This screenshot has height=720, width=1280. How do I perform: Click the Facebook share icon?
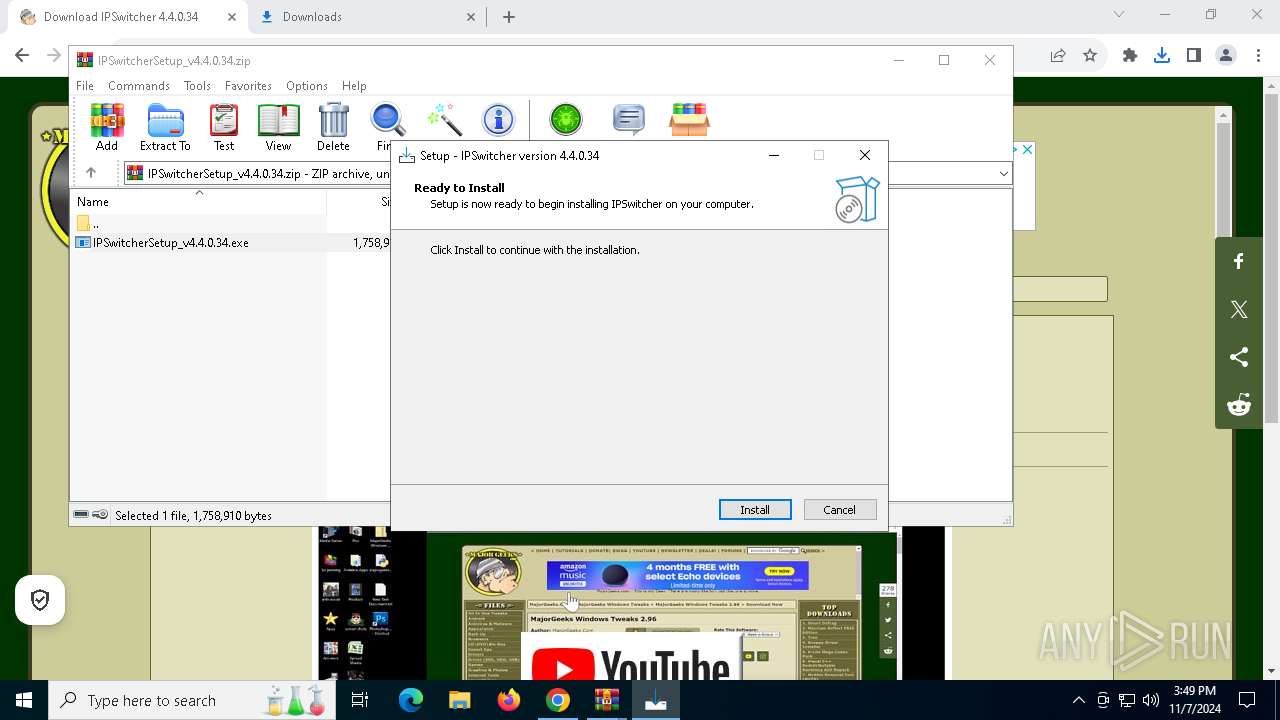tap(1239, 261)
